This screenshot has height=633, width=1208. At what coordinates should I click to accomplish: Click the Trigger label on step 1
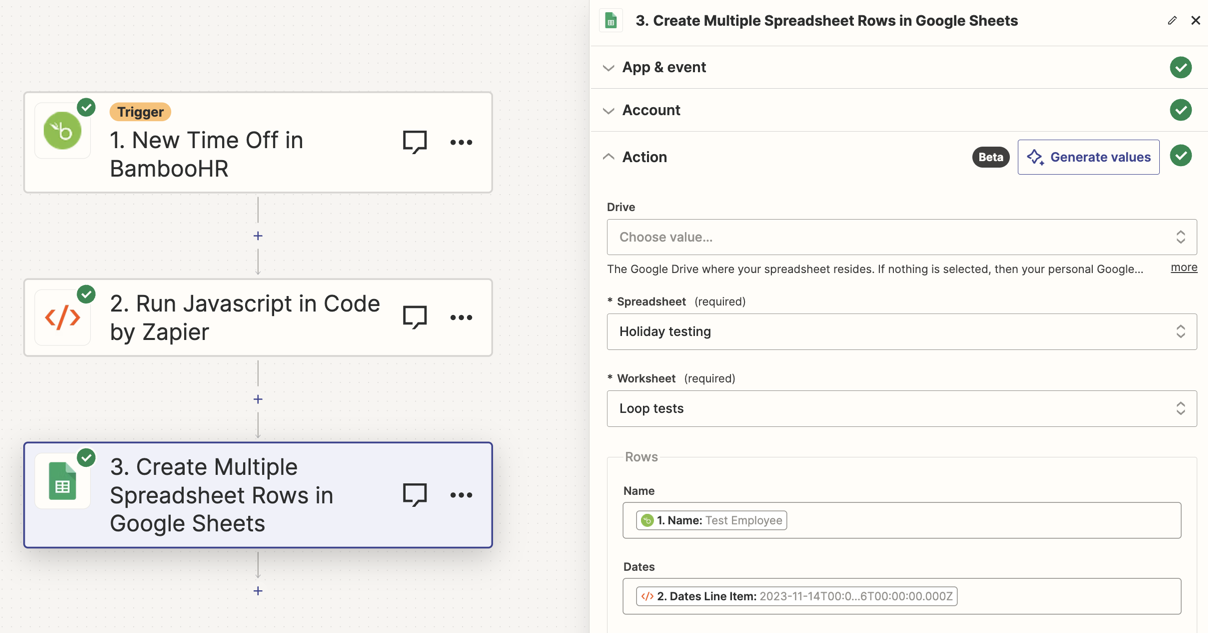coord(140,112)
